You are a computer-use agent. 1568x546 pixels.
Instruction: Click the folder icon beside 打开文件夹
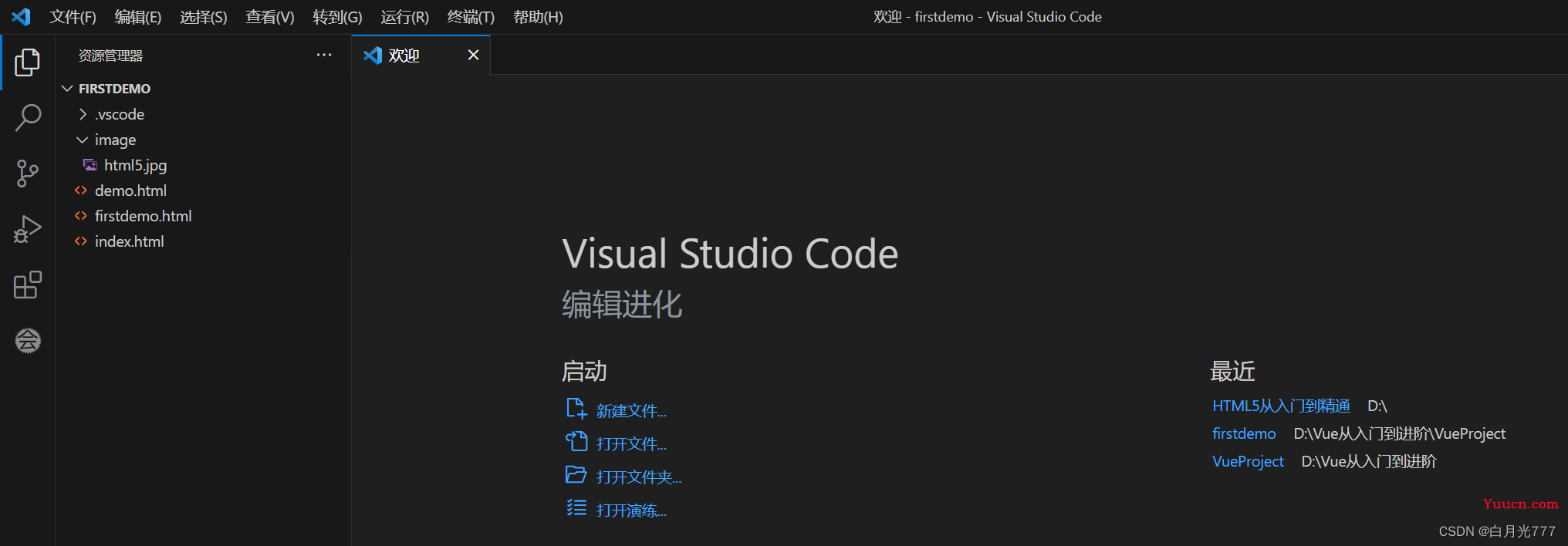point(576,474)
